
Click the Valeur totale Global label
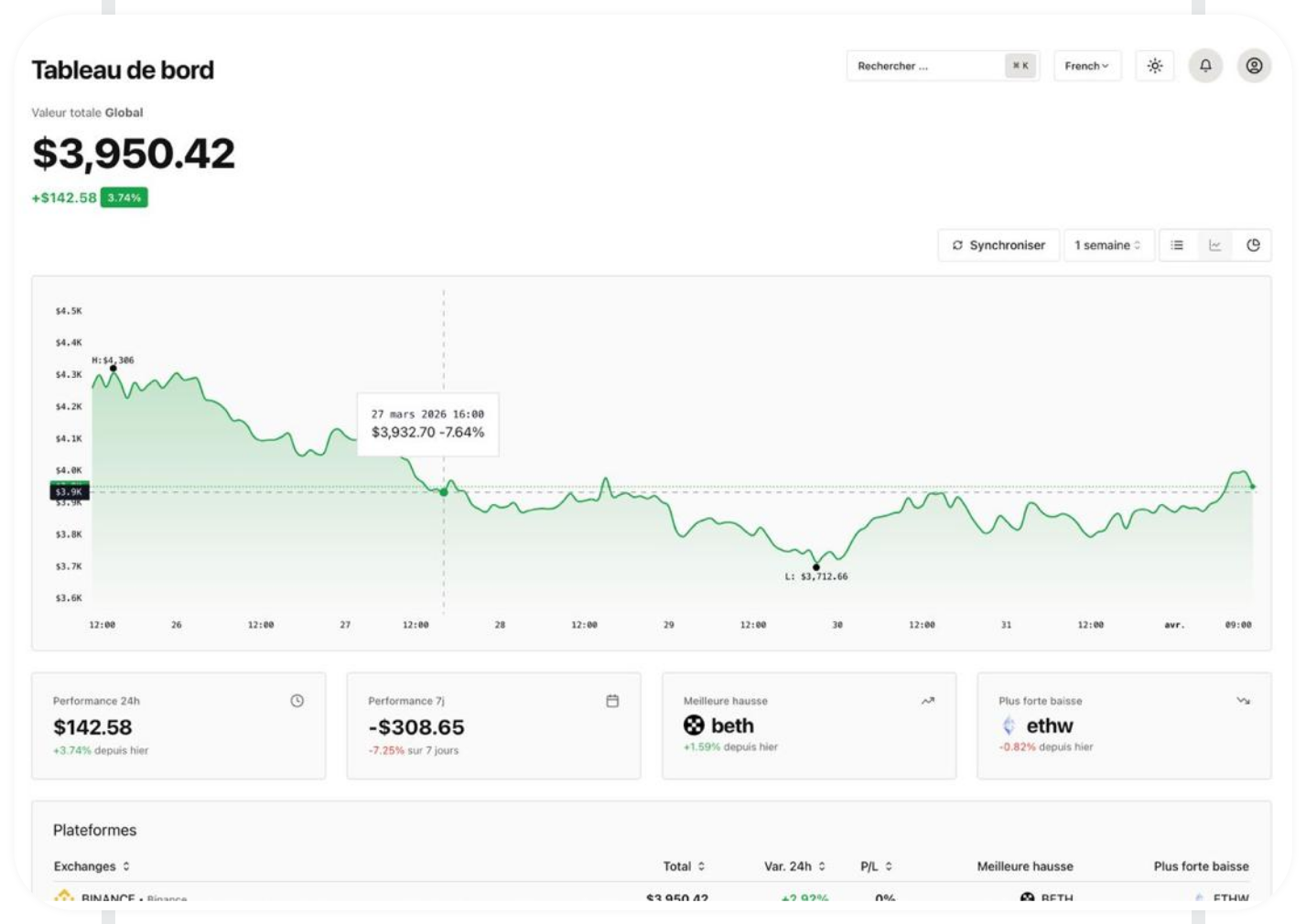pyautogui.click(x=87, y=113)
